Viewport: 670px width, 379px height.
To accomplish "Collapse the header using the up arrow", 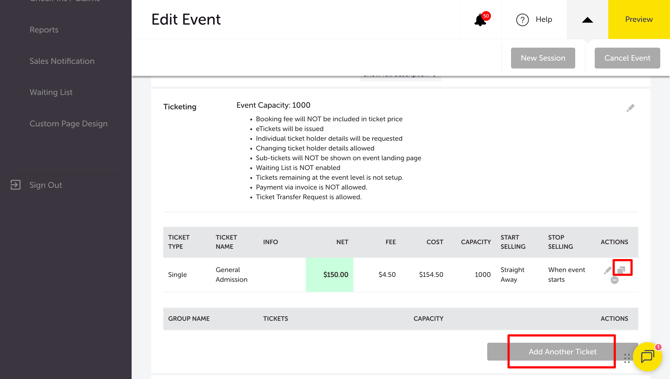I will 588,20.
